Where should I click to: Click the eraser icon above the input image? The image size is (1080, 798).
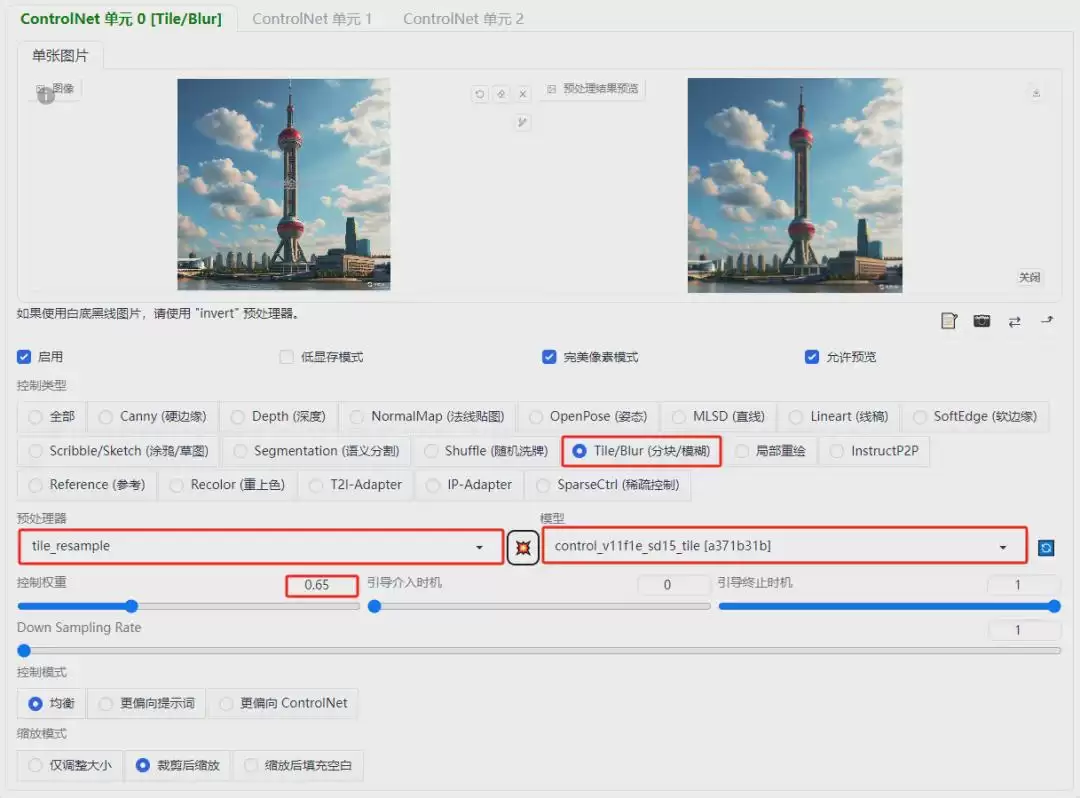[501, 94]
